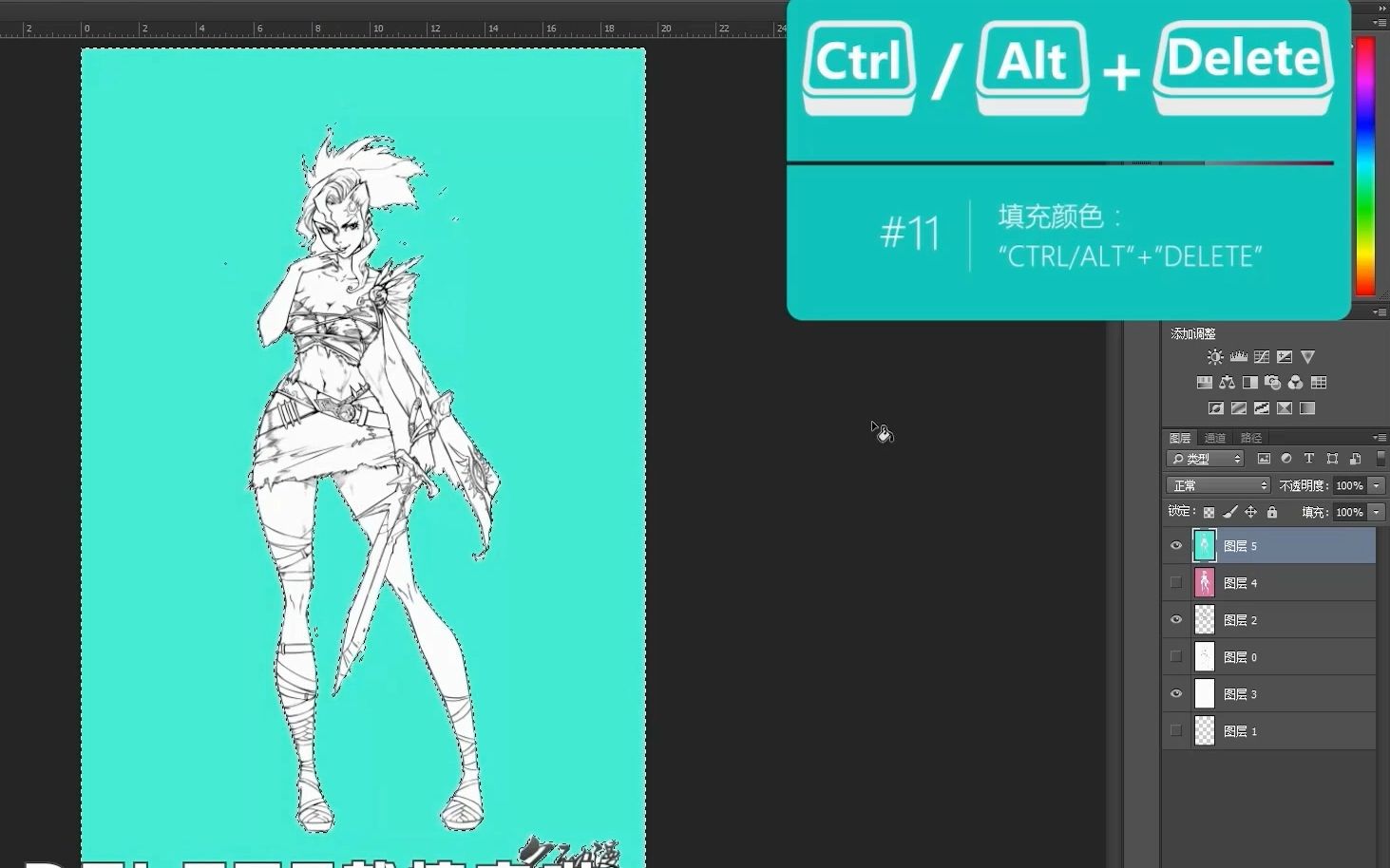Filter layers by shape layers icon
The width and height of the screenshot is (1390, 868).
click(1332, 459)
